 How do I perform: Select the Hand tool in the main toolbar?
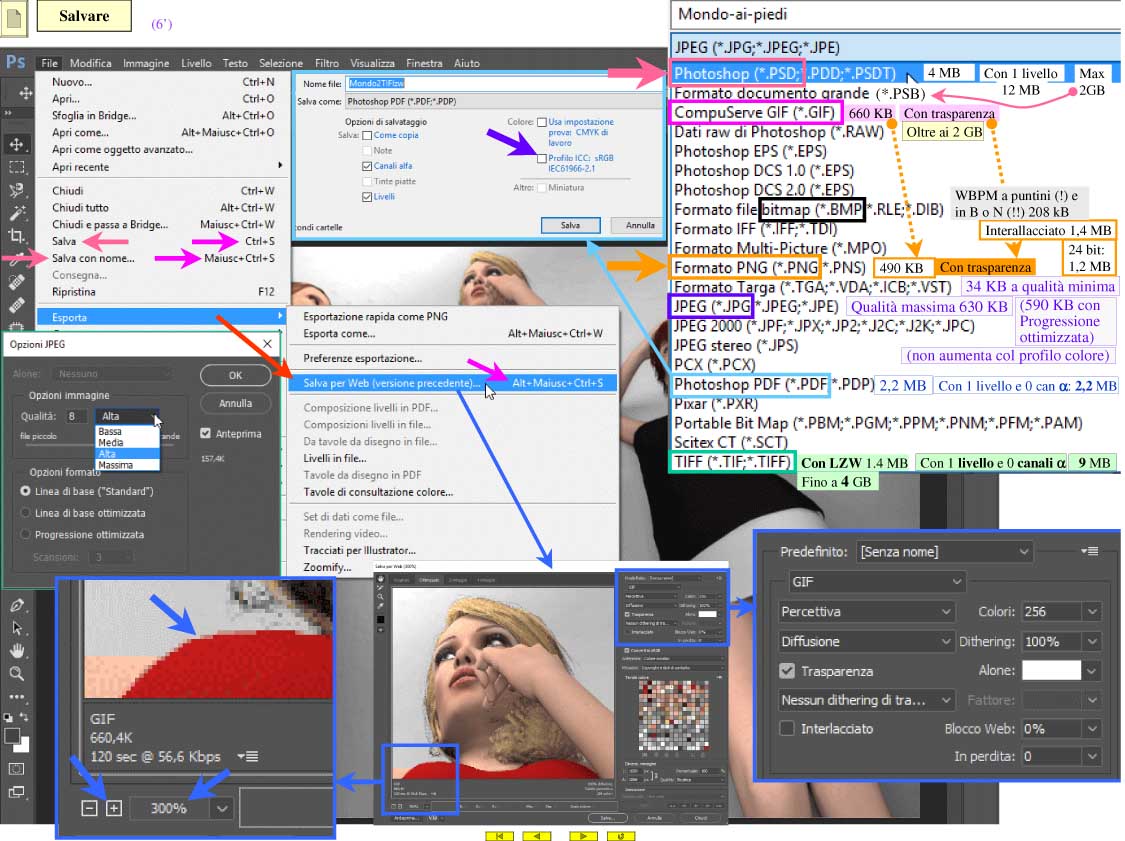pyautogui.click(x=17, y=651)
